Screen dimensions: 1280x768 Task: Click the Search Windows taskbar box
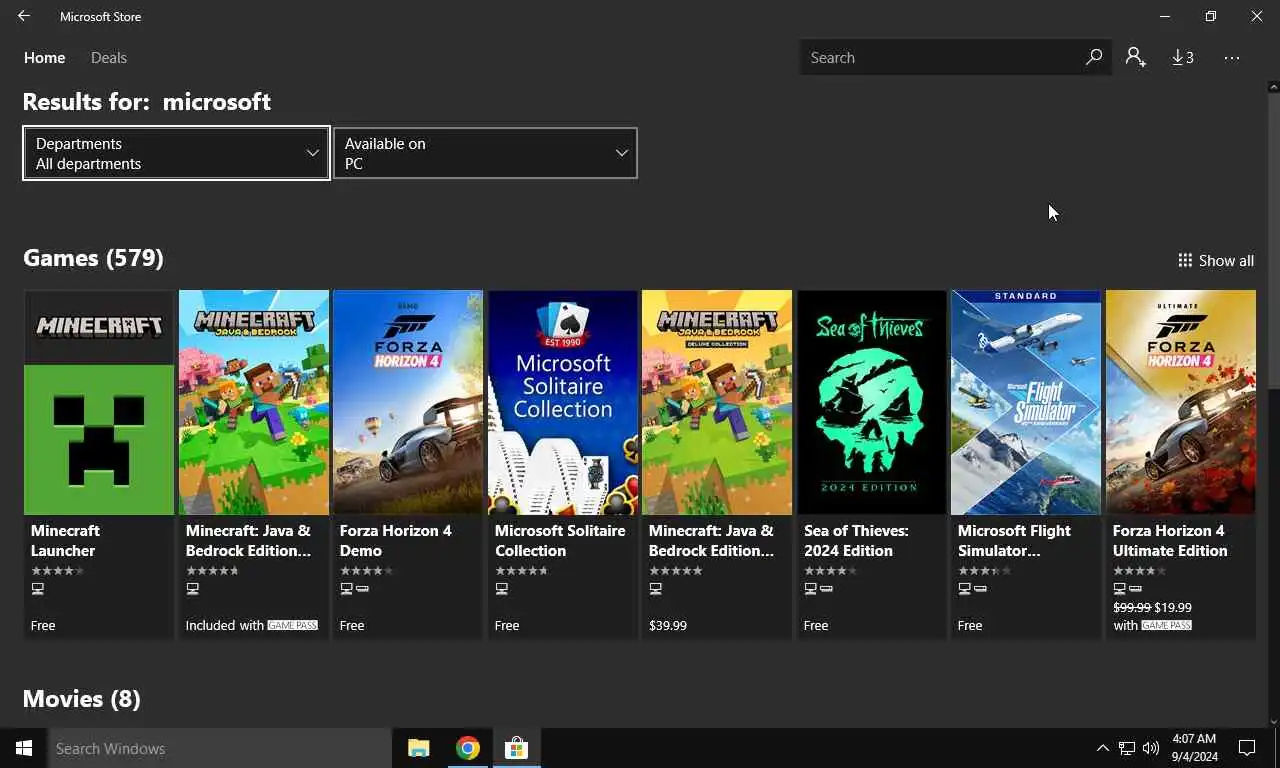tap(219, 748)
